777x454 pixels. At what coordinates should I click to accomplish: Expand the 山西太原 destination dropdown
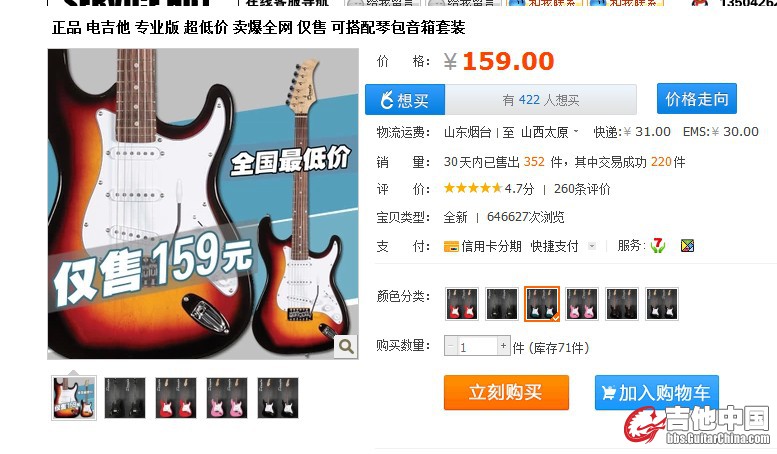click(576, 132)
